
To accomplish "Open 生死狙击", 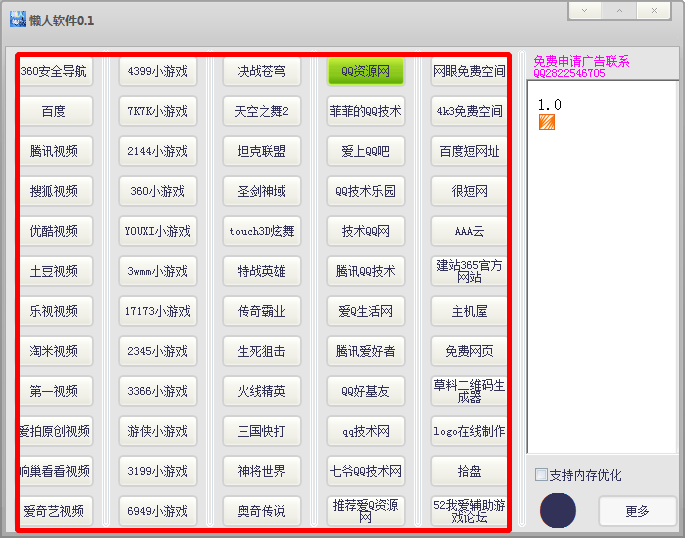I will [262, 351].
